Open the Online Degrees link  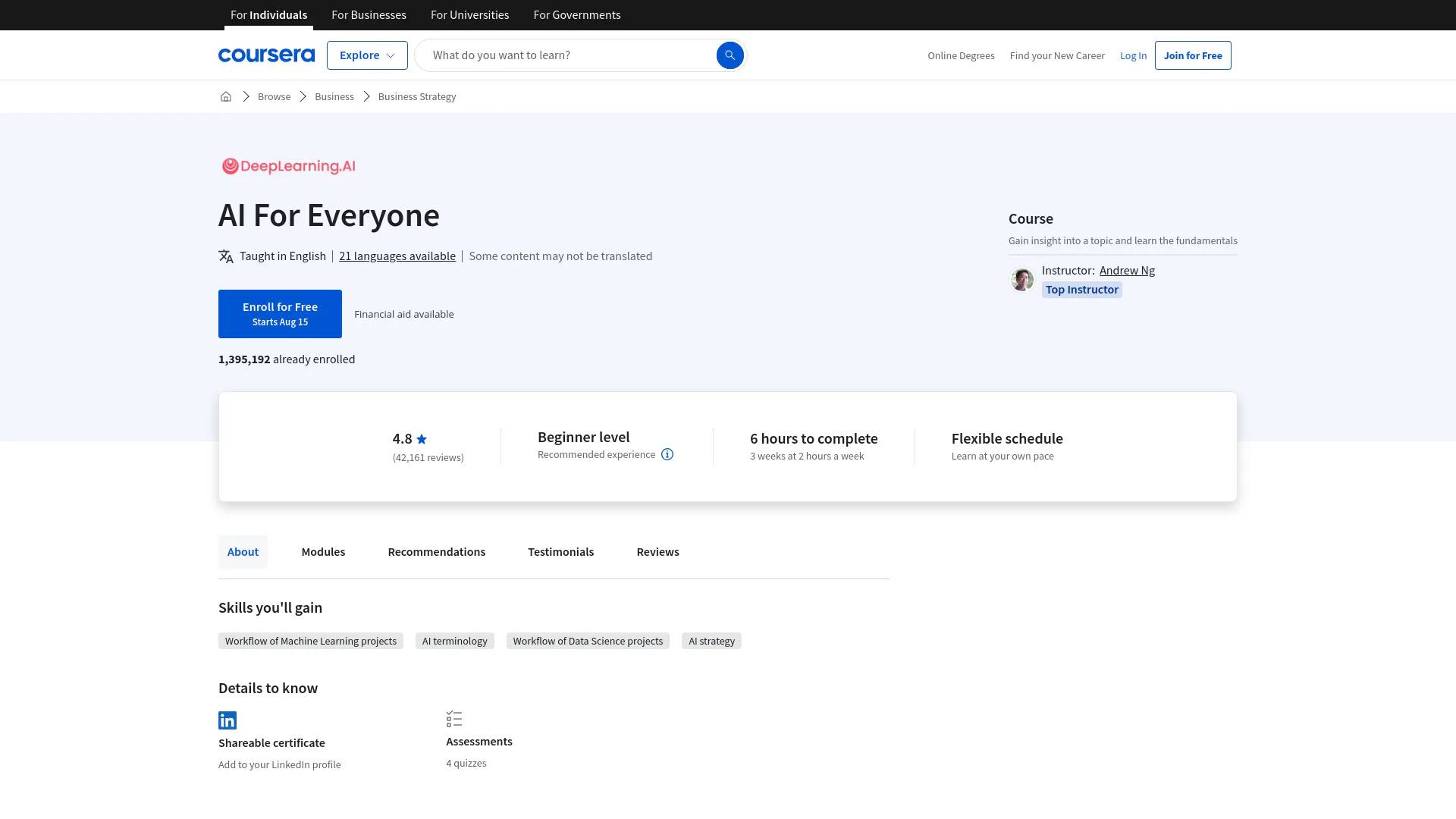click(961, 56)
